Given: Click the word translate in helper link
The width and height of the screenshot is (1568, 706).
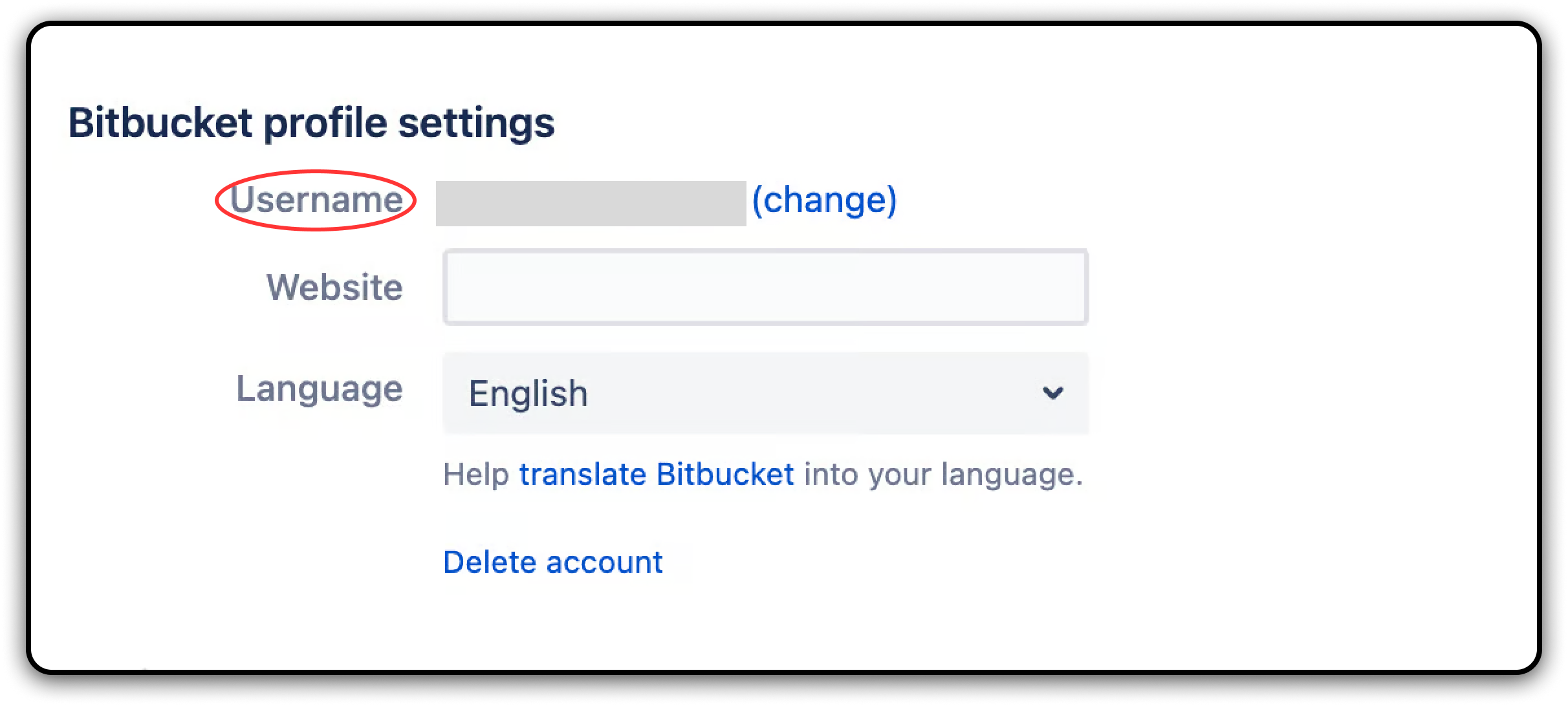Looking at the screenshot, I should (x=583, y=475).
